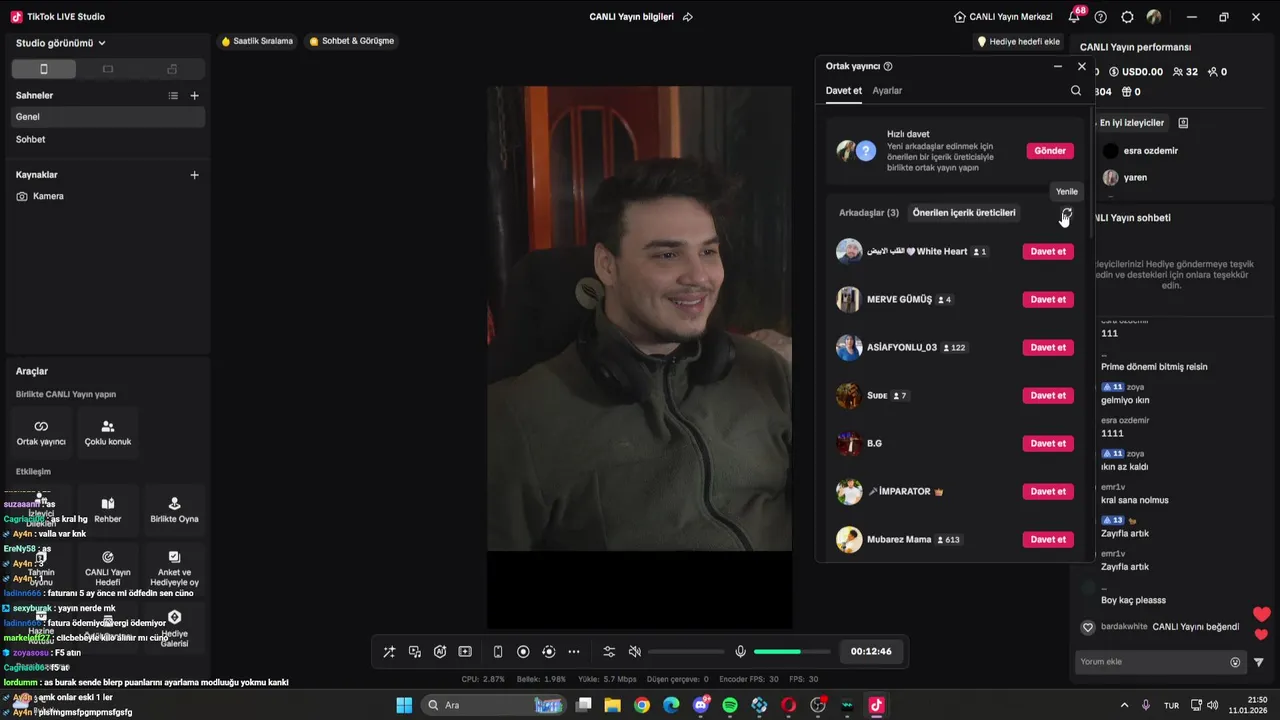Open the Hediye Galerisi tool
Image resolution: width=1280 pixels, height=720 pixels.
click(x=174, y=628)
